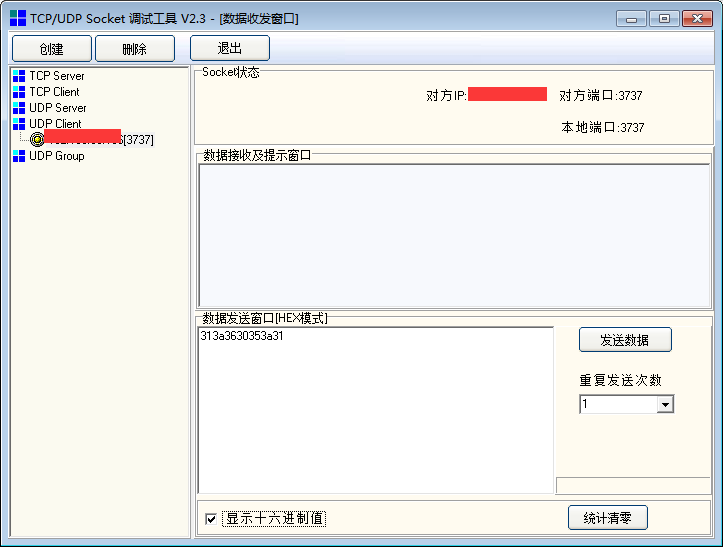Click the yellow connection icon under UDP Client
Screen dimensions: 723x547
(x=37, y=139)
